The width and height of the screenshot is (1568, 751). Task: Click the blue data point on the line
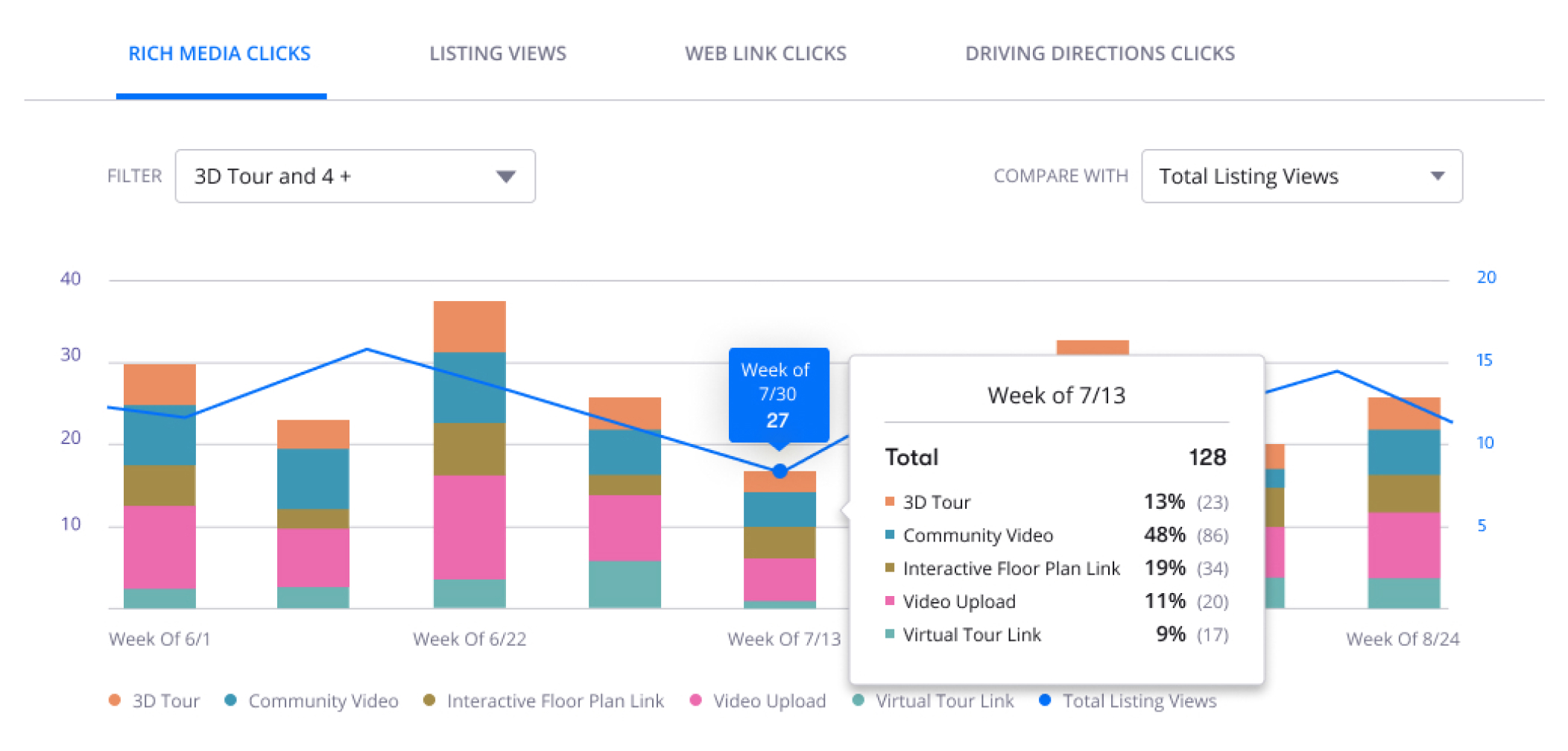tap(780, 471)
